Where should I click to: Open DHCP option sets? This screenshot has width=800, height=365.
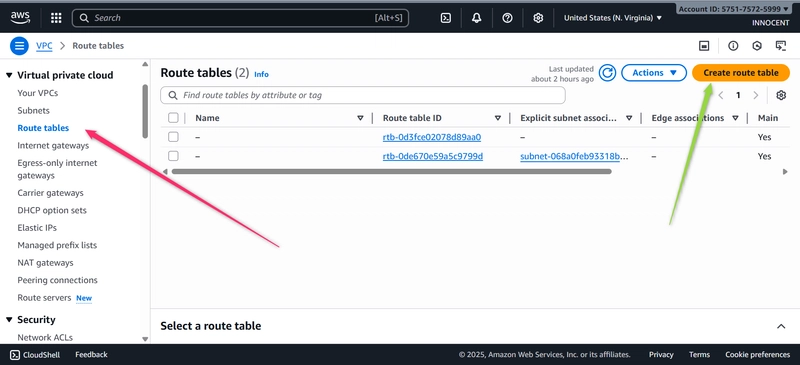tap(52, 210)
